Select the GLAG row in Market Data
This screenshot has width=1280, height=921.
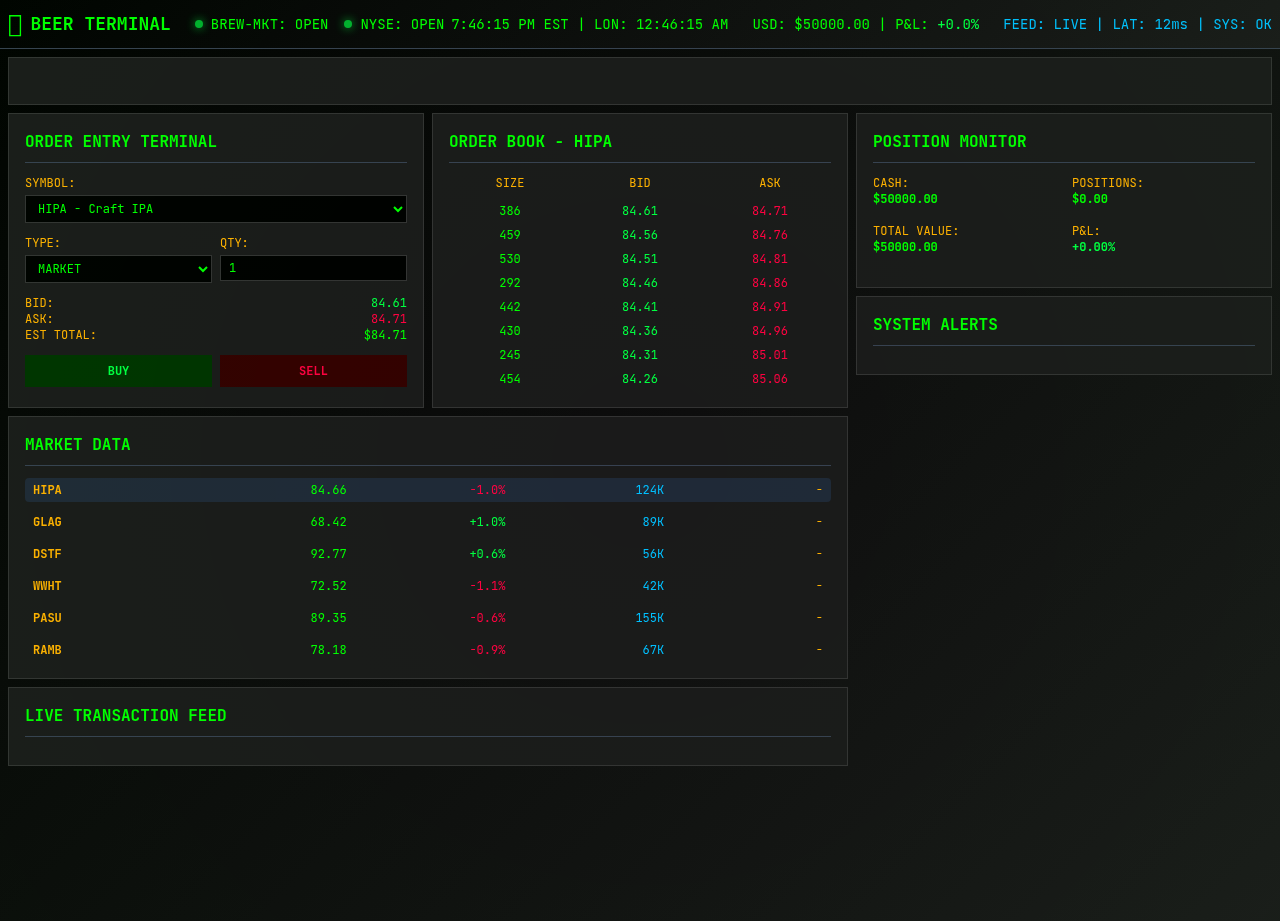point(427,522)
